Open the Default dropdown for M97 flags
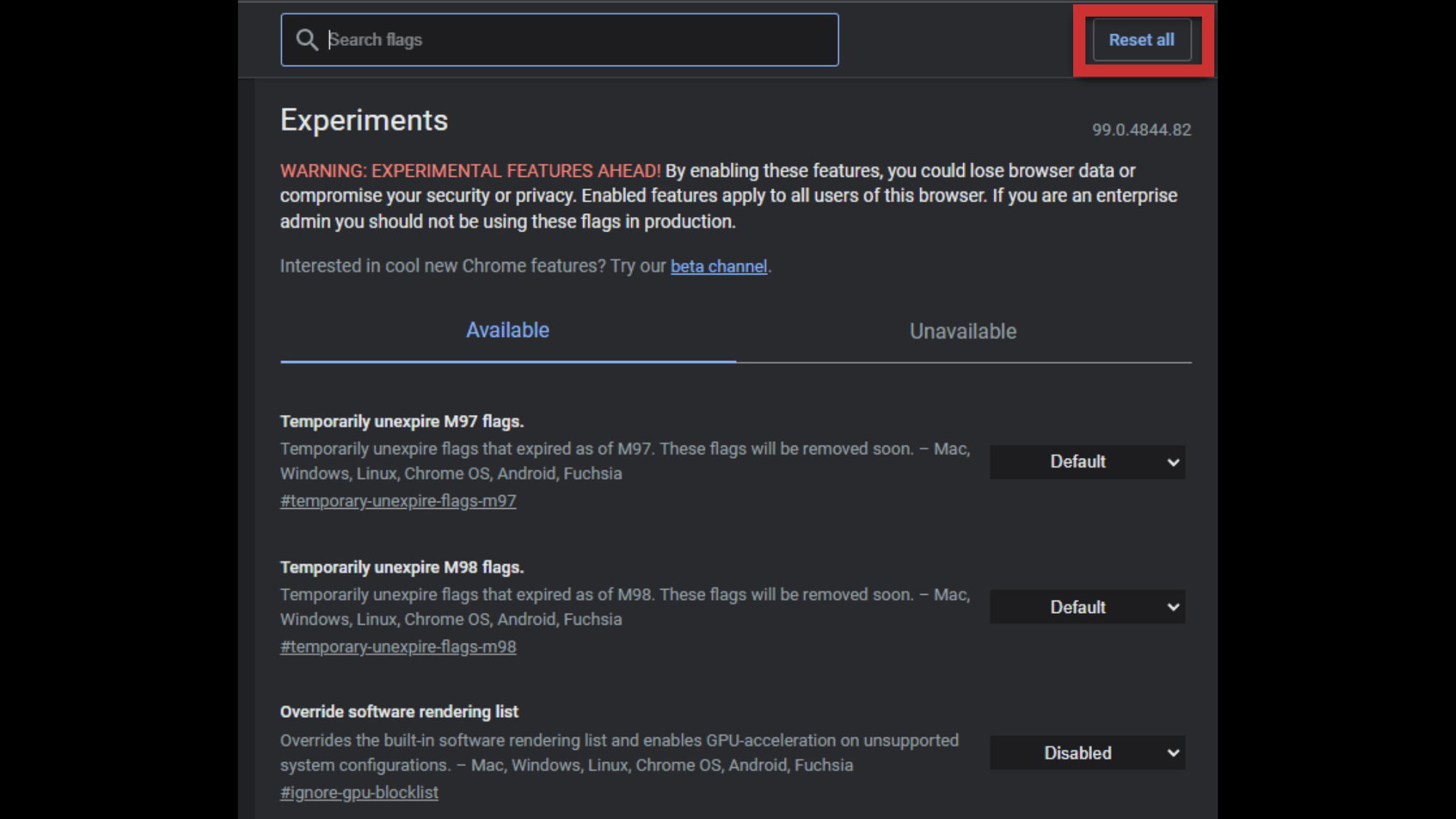 pyautogui.click(x=1086, y=462)
